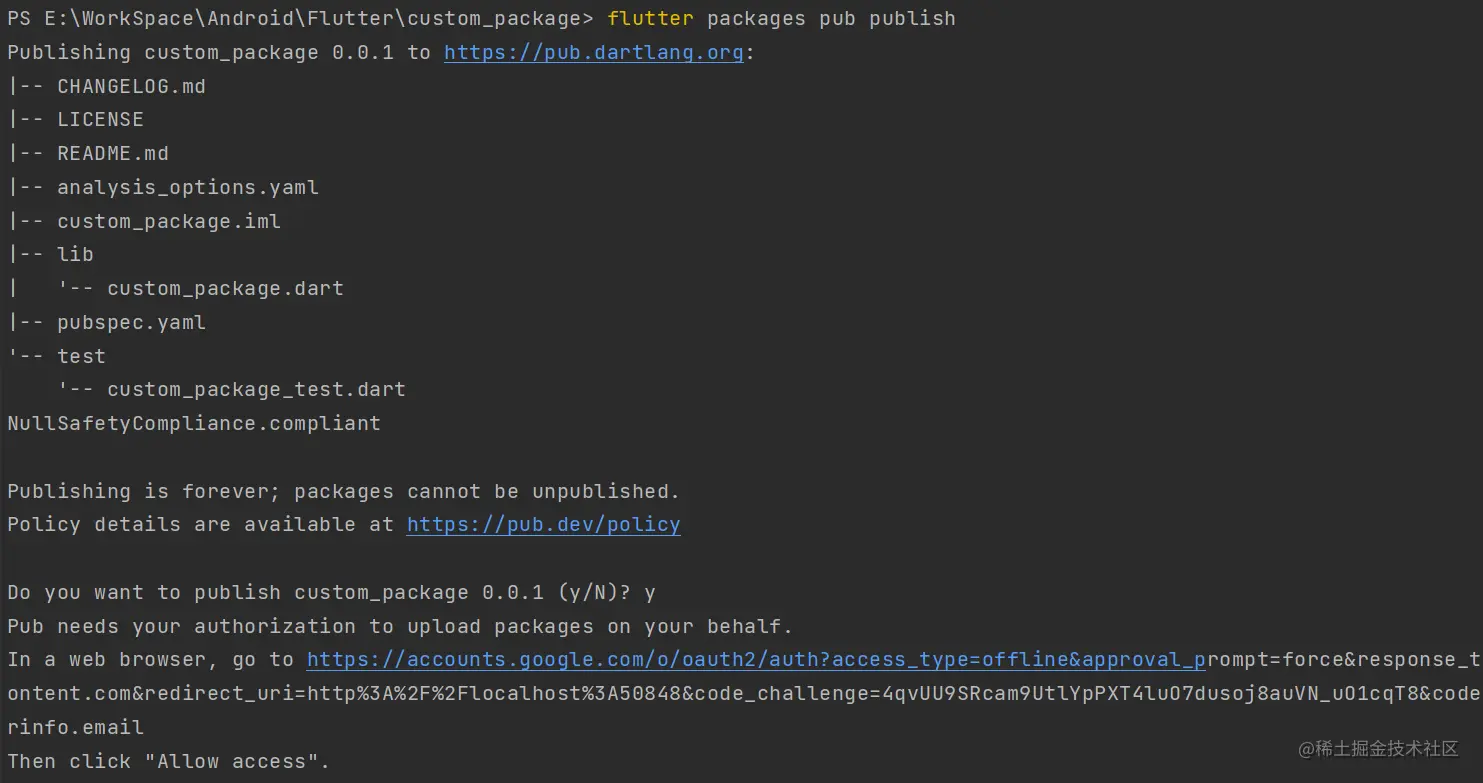
Task: Click the pubspec.yaml entry
Action: click(131, 322)
